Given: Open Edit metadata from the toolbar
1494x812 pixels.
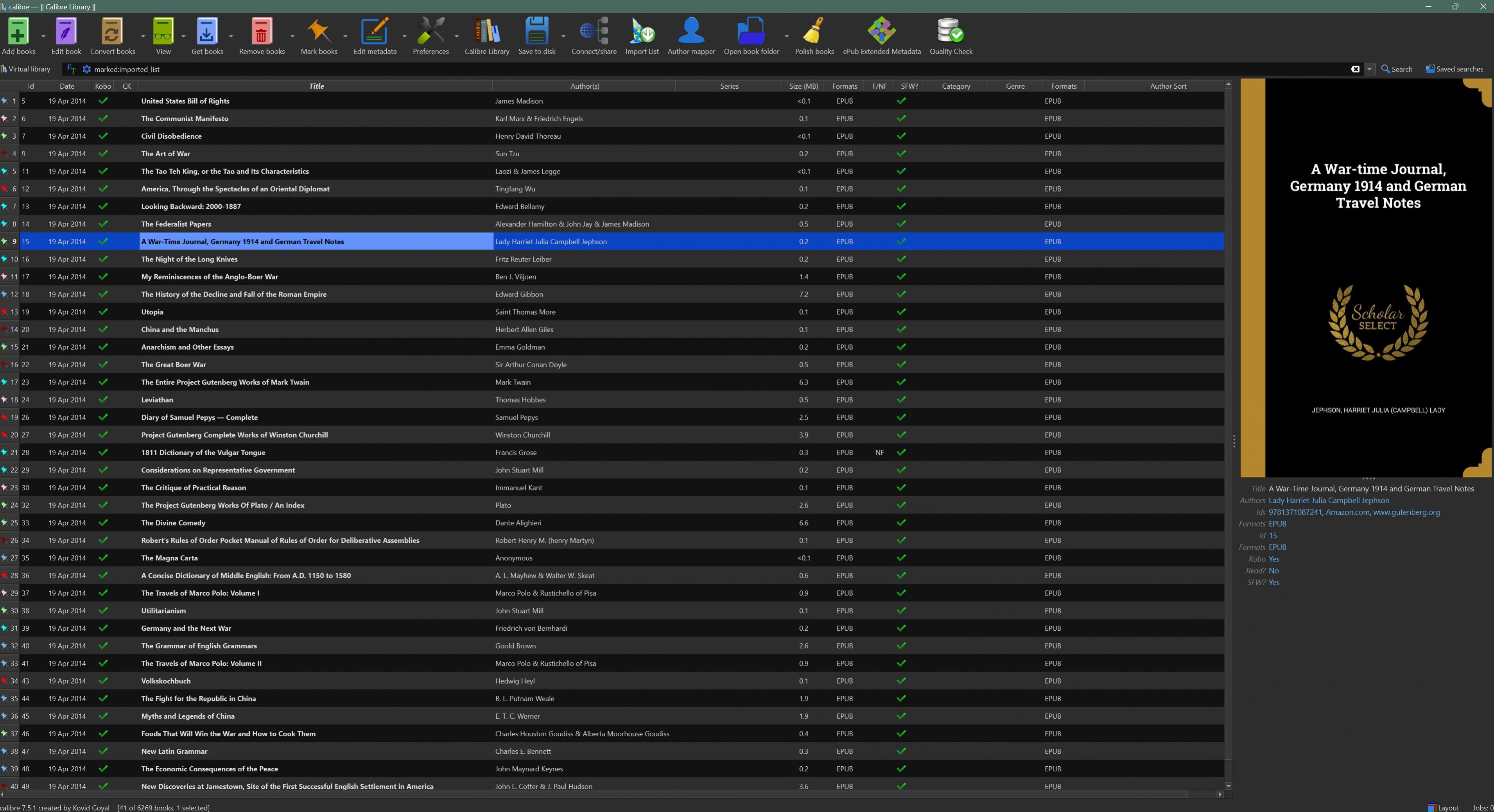Looking at the screenshot, I should (375, 32).
